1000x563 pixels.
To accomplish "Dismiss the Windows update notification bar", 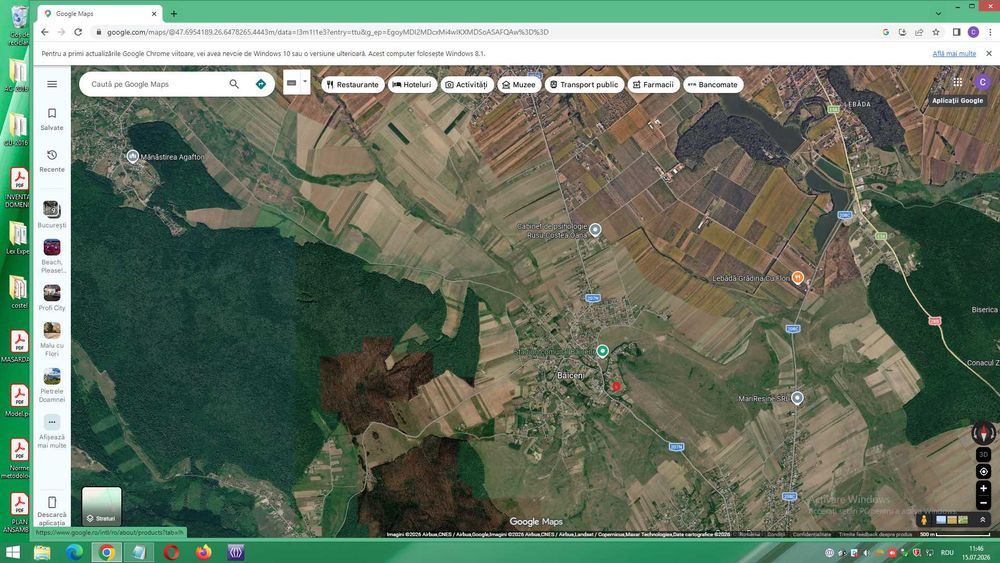I will click(989, 54).
